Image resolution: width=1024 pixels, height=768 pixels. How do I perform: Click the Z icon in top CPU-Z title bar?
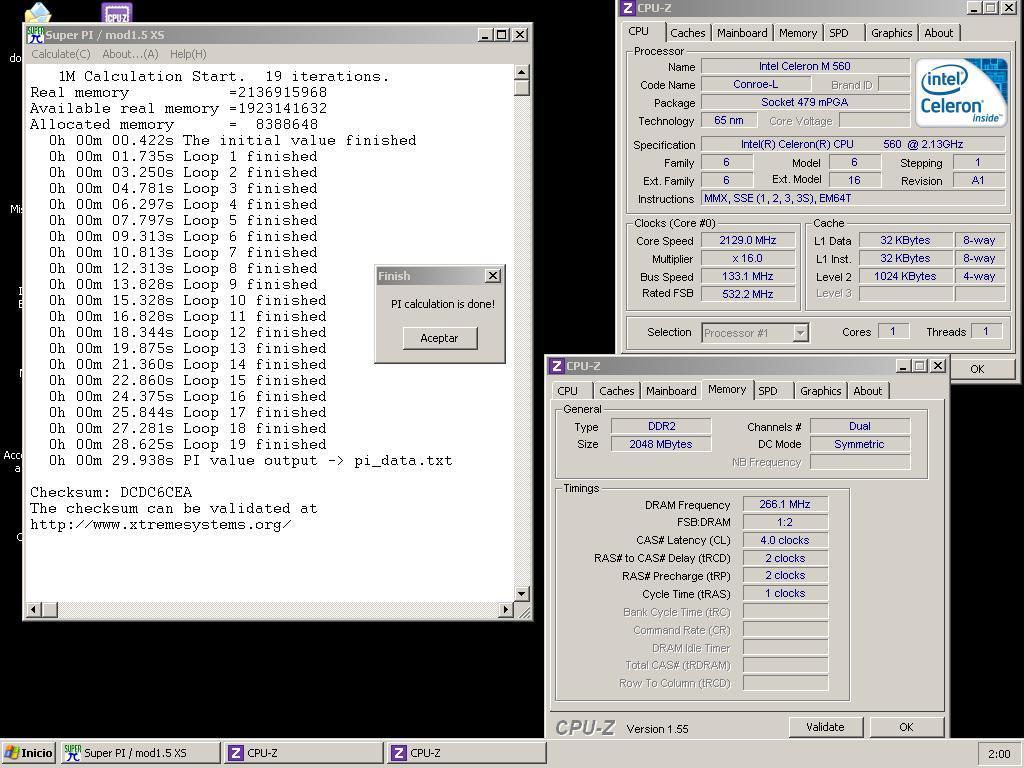tap(628, 8)
